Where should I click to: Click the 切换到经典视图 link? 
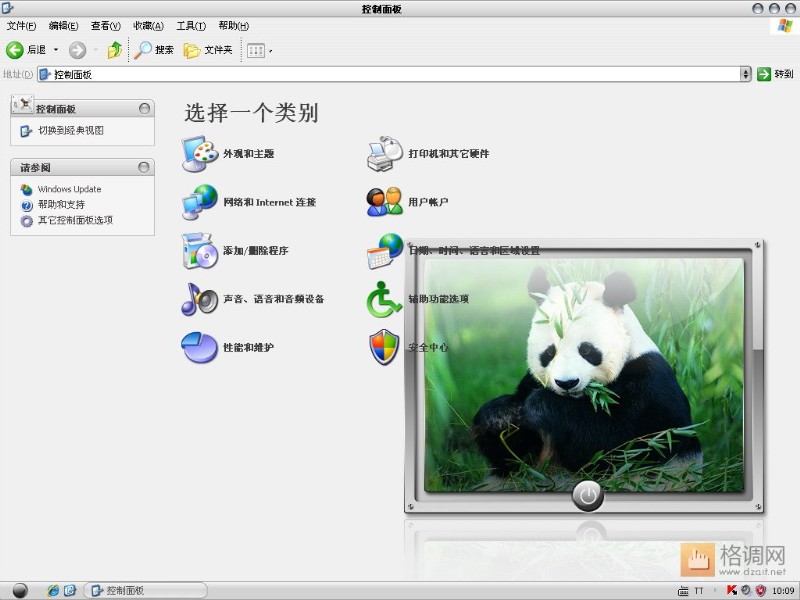click(71, 131)
